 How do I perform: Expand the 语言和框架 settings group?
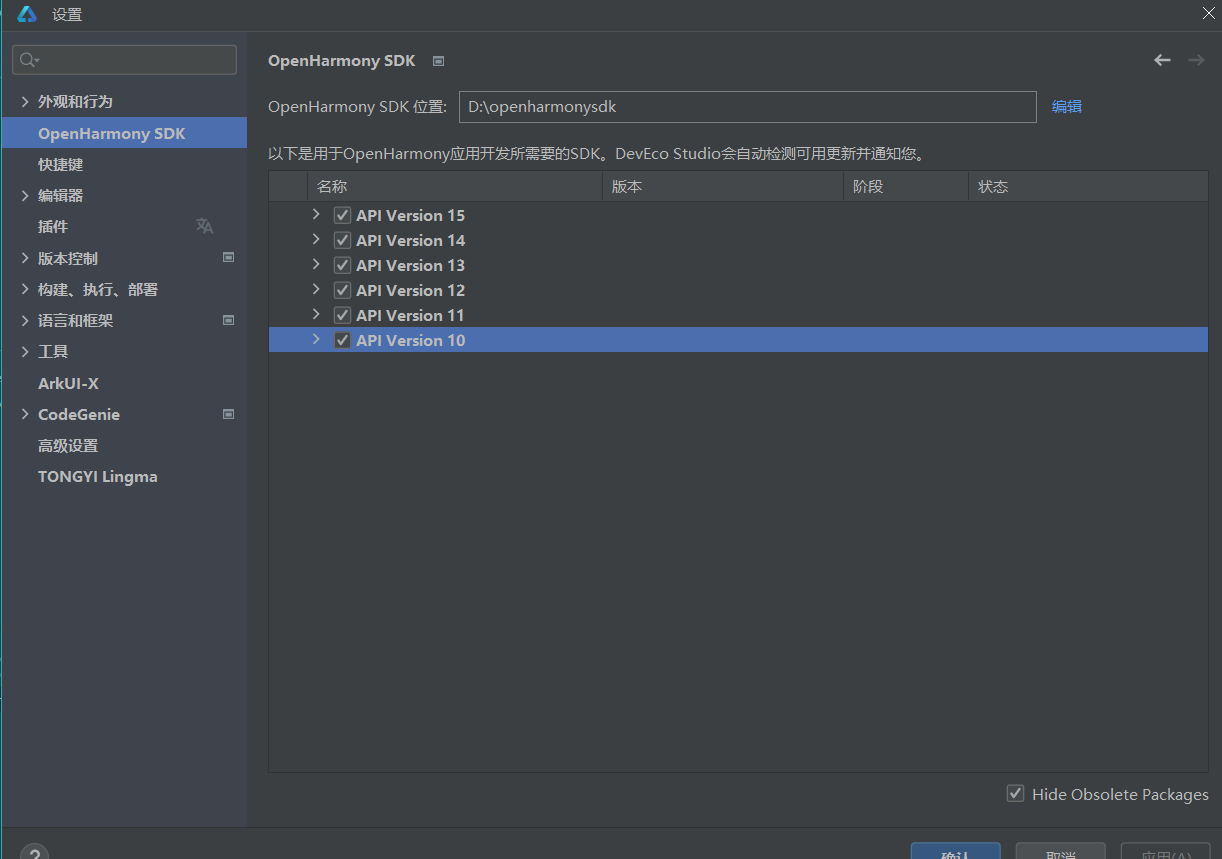coord(25,320)
